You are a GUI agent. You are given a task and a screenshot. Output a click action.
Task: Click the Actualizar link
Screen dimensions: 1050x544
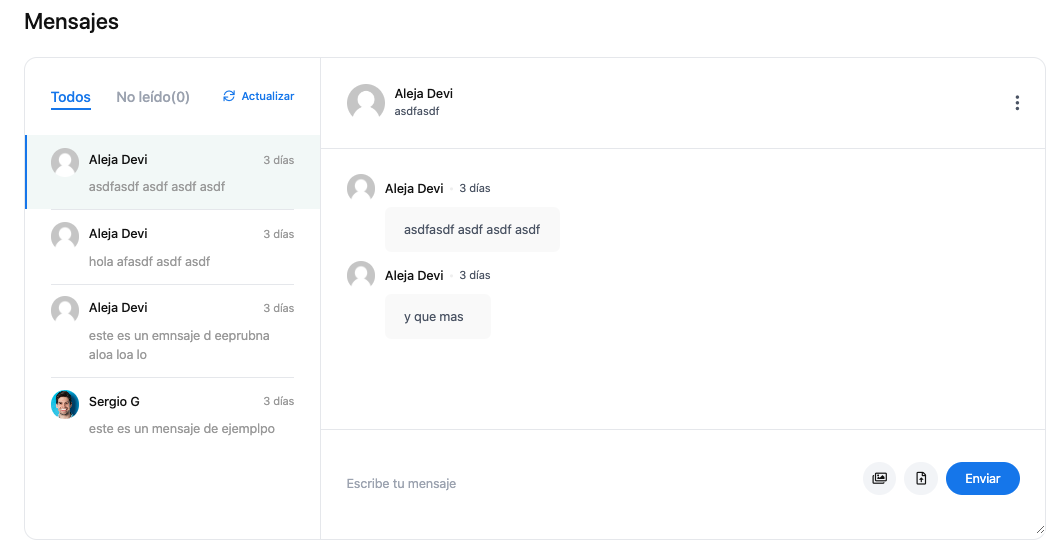(267, 96)
